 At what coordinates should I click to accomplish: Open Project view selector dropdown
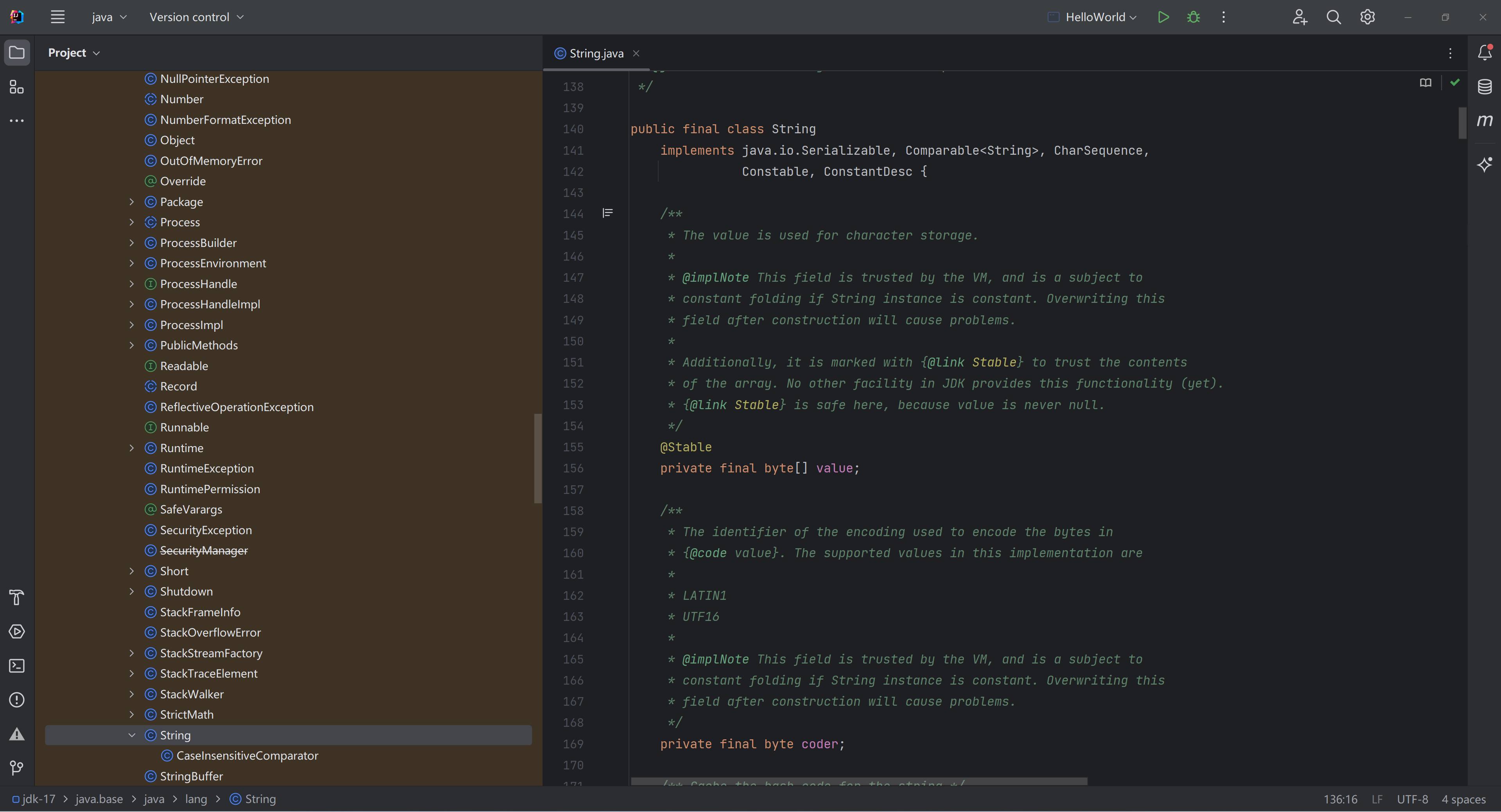(x=74, y=52)
